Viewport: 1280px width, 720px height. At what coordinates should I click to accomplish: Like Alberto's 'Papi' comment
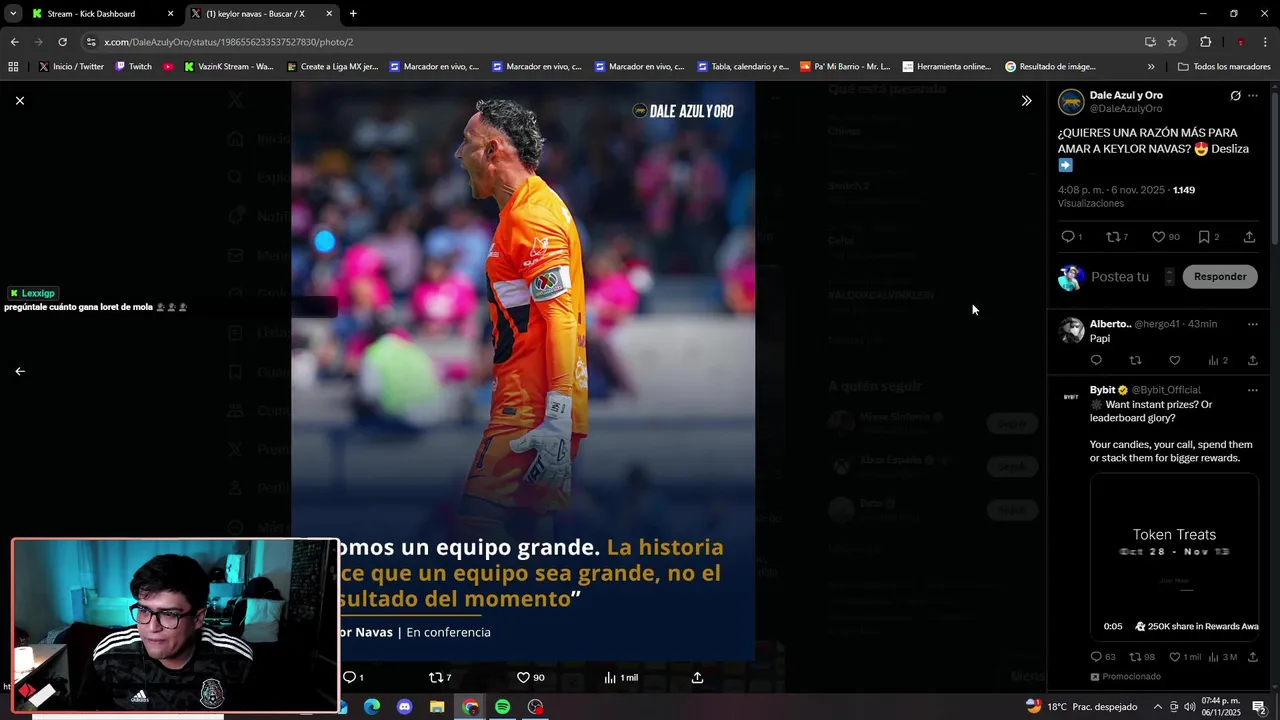[1175, 360]
